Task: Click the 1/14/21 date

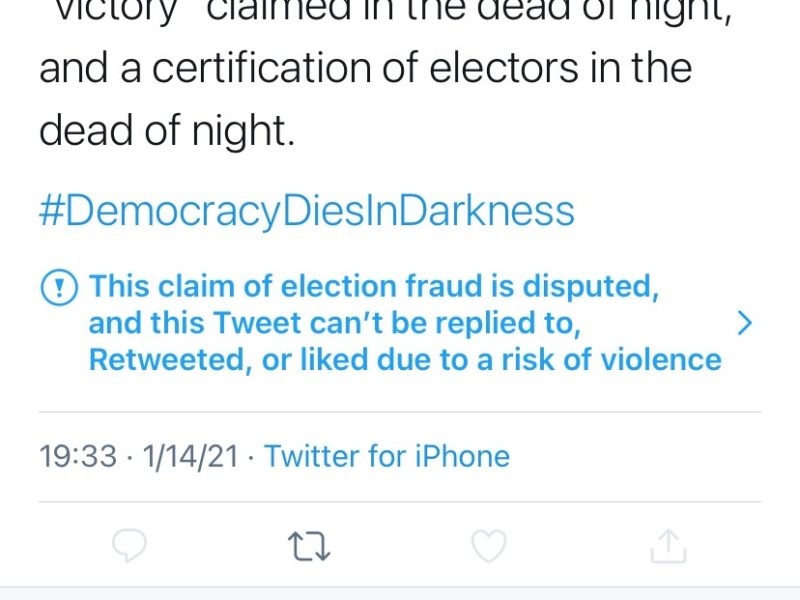Action: coord(191,457)
